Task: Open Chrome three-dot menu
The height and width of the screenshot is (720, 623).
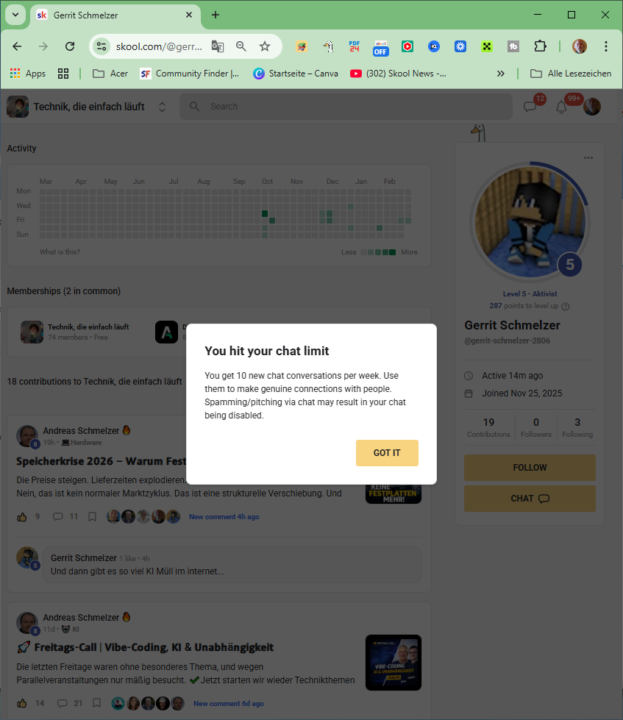Action: pyautogui.click(x=606, y=46)
